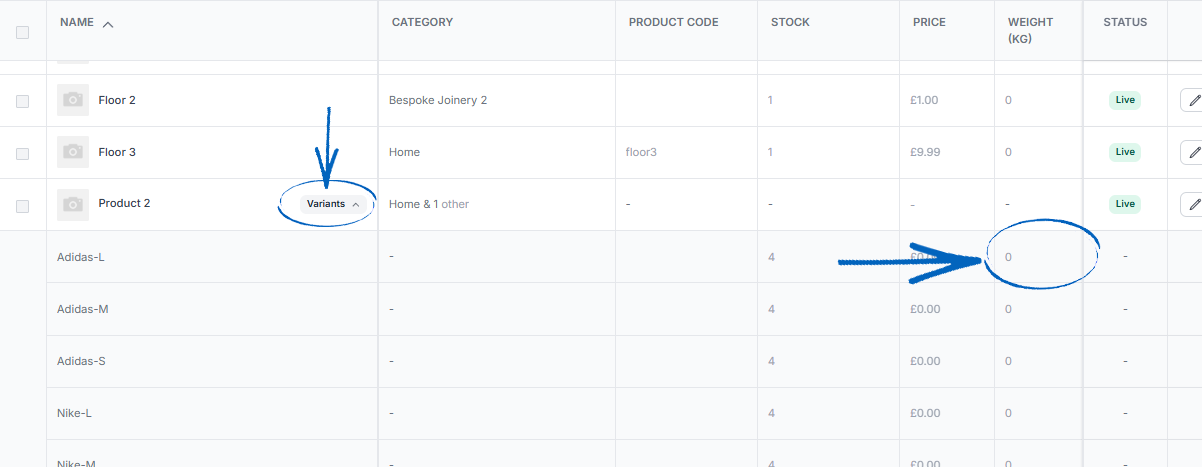Click the Price column header

(929, 22)
